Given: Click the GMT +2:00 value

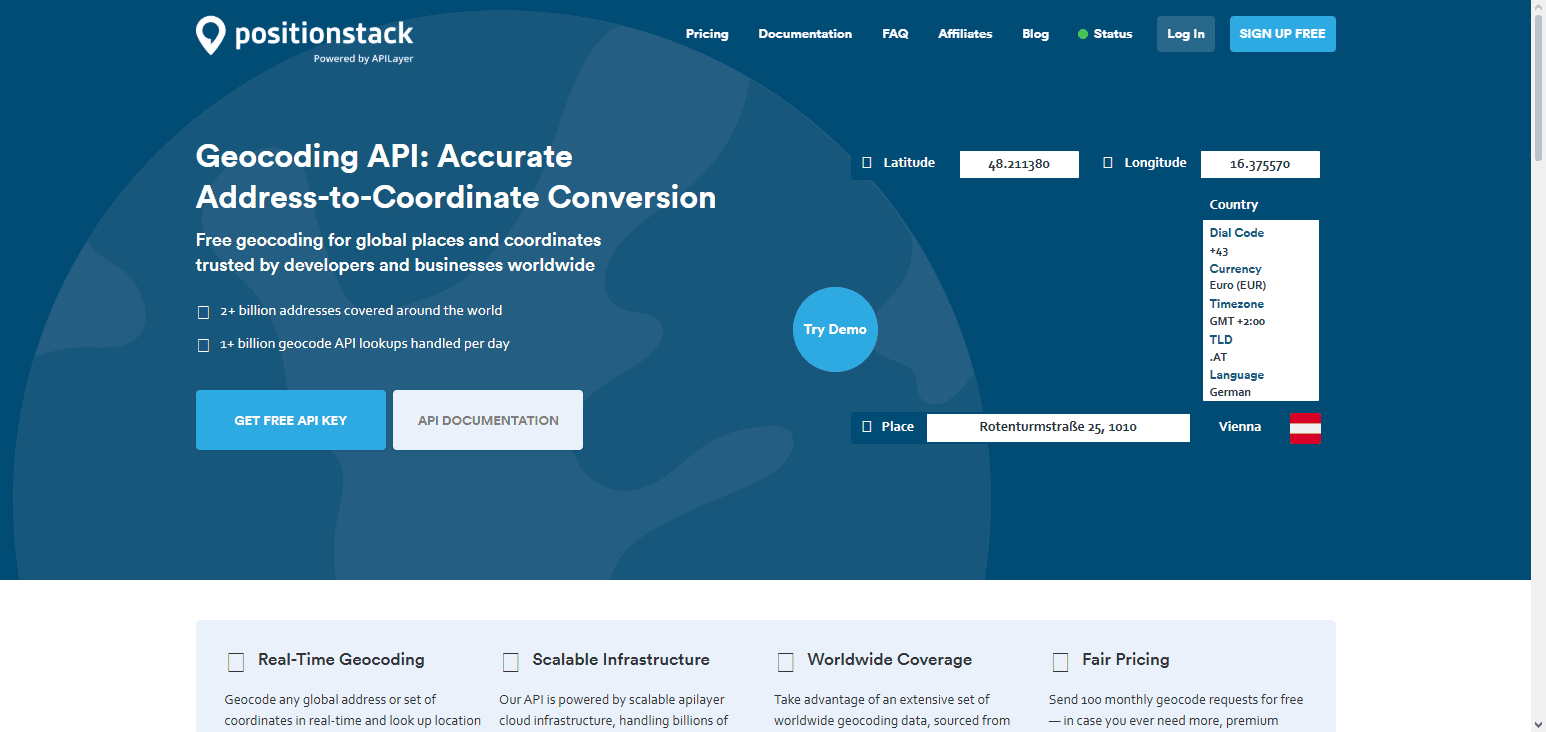Looking at the screenshot, I should [1237, 322].
